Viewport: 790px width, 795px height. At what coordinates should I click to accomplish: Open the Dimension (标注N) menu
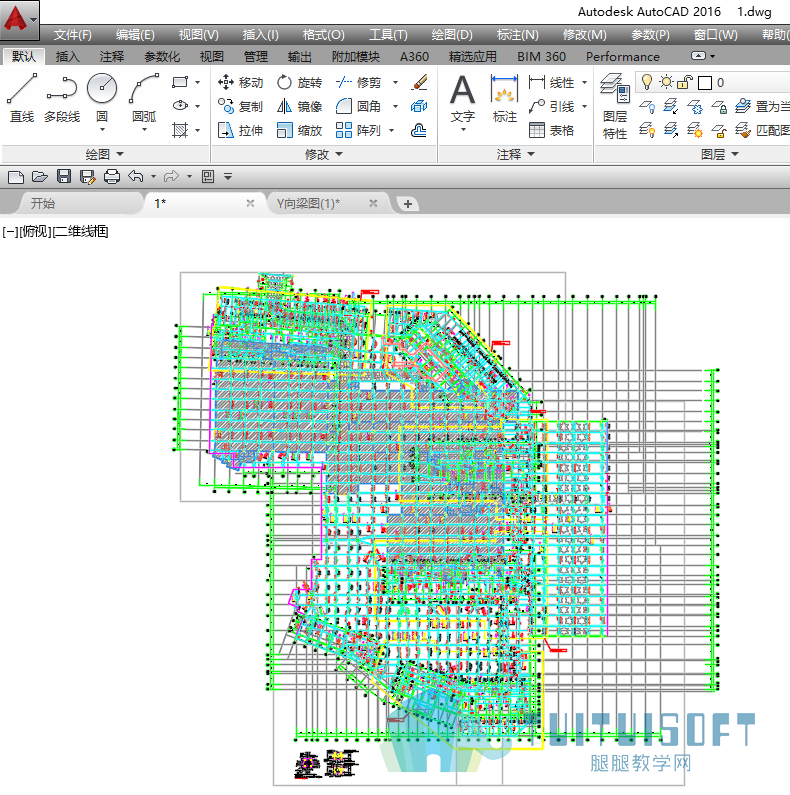pos(517,35)
